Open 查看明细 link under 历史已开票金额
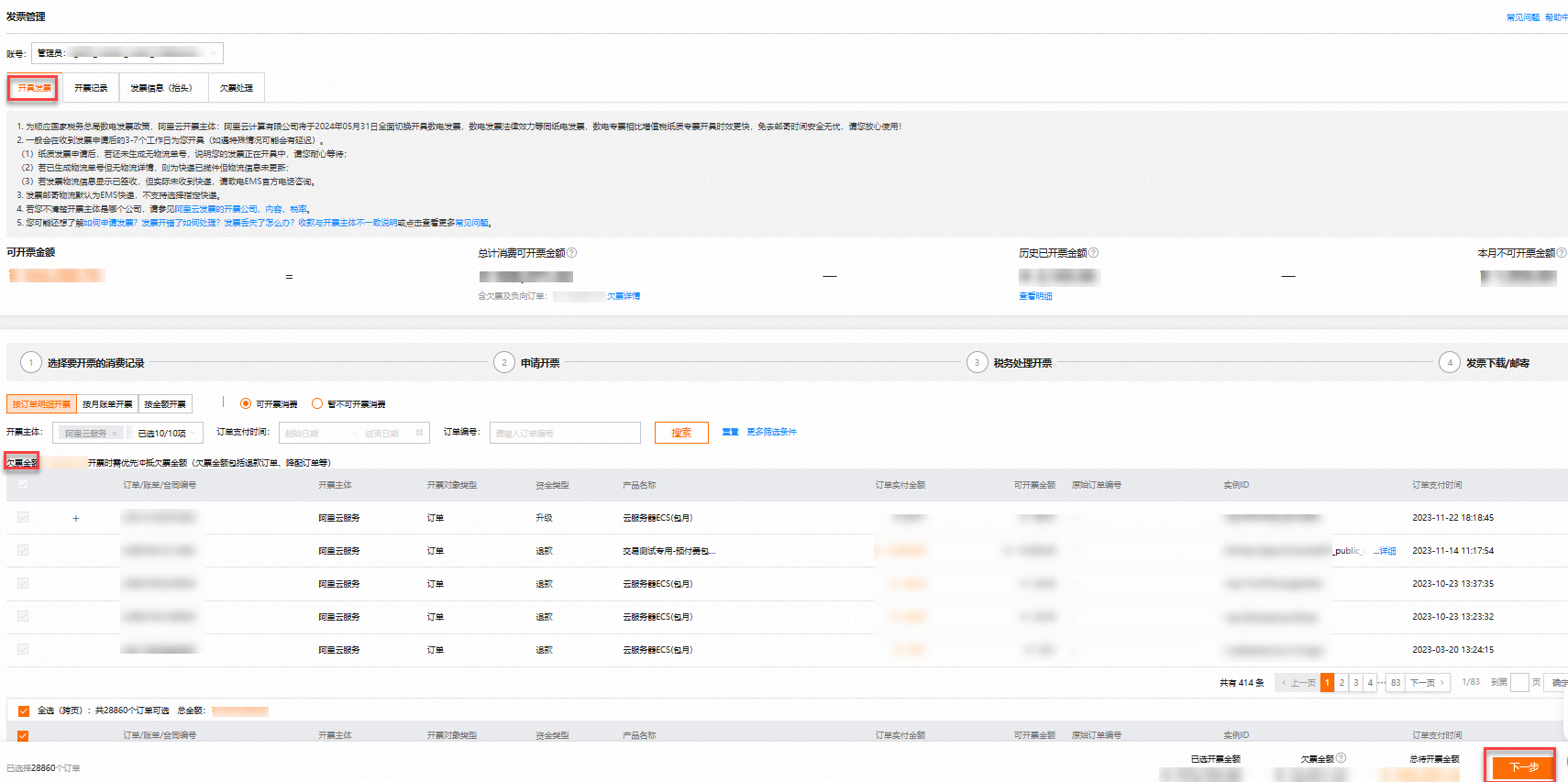 pyautogui.click(x=1035, y=296)
